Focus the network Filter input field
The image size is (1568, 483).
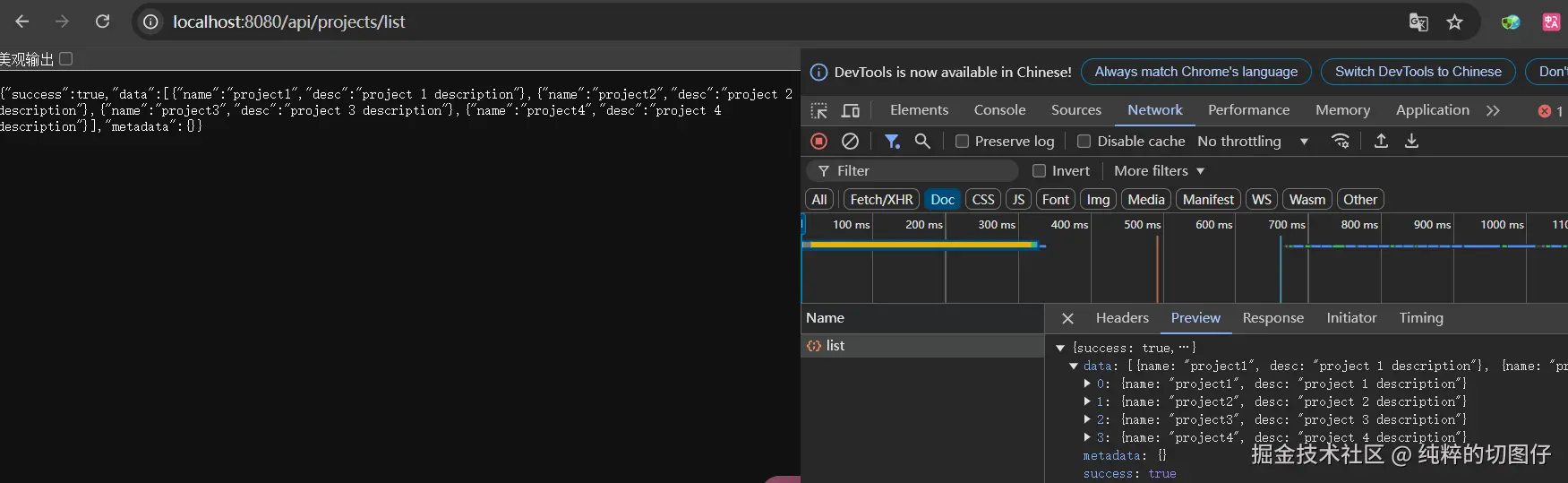[x=913, y=171]
